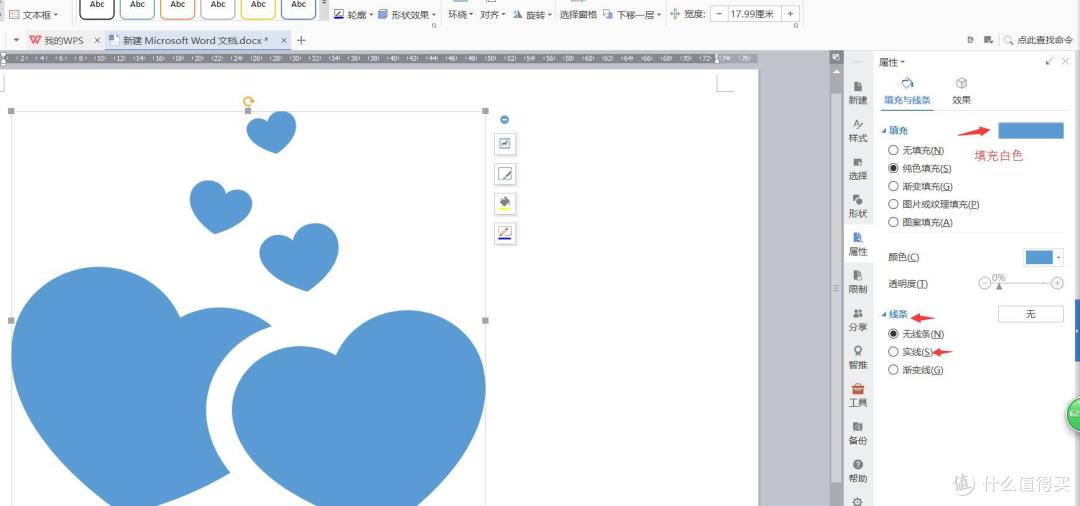Select 无填充 no fill option
The image size is (1080, 506).
pos(916,150)
